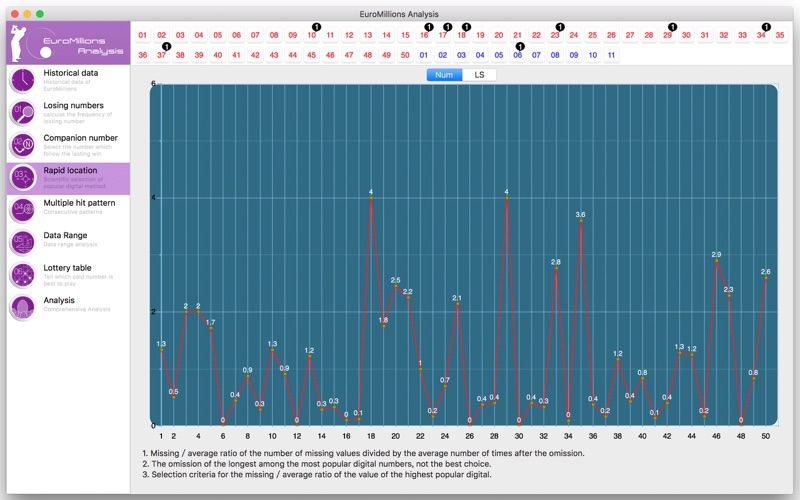Click x-axis label 50
This screenshot has height=500, width=800.
(766, 436)
